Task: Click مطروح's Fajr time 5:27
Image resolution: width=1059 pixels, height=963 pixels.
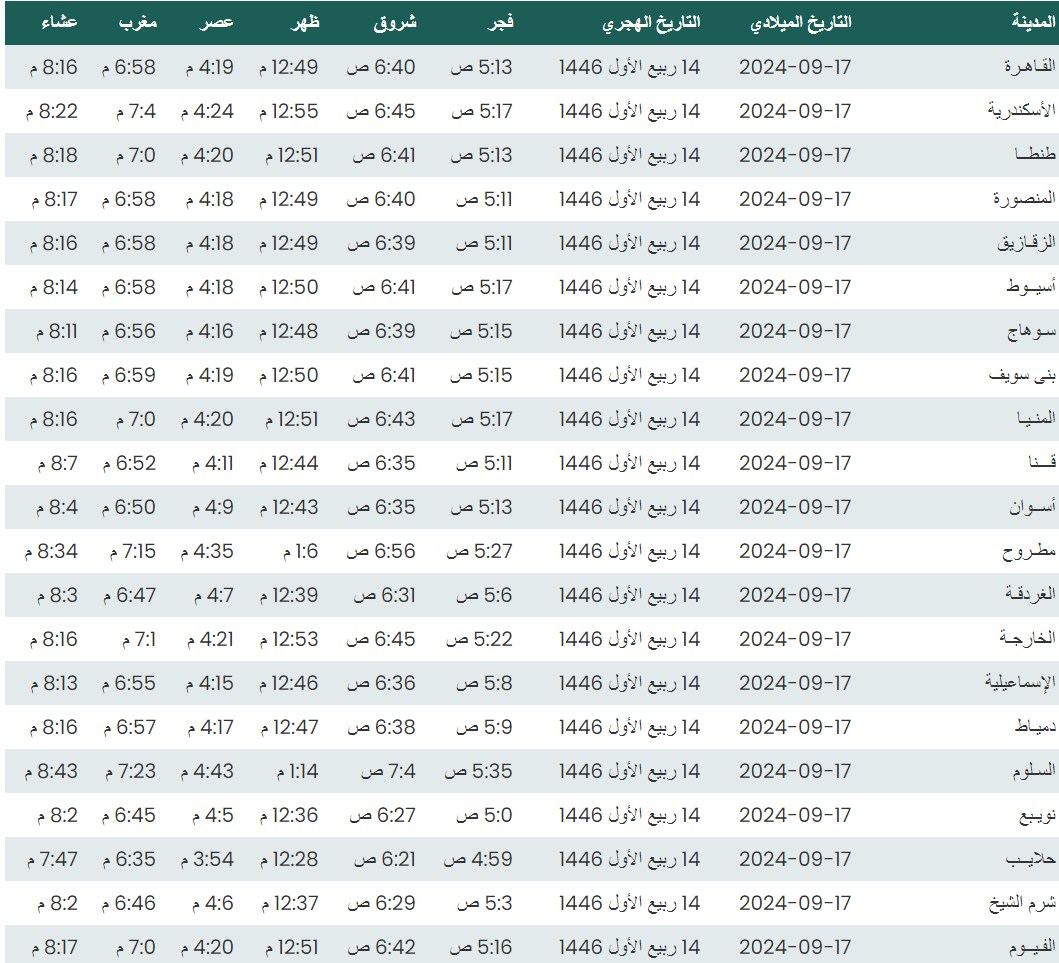Action: [x=479, y=551]
